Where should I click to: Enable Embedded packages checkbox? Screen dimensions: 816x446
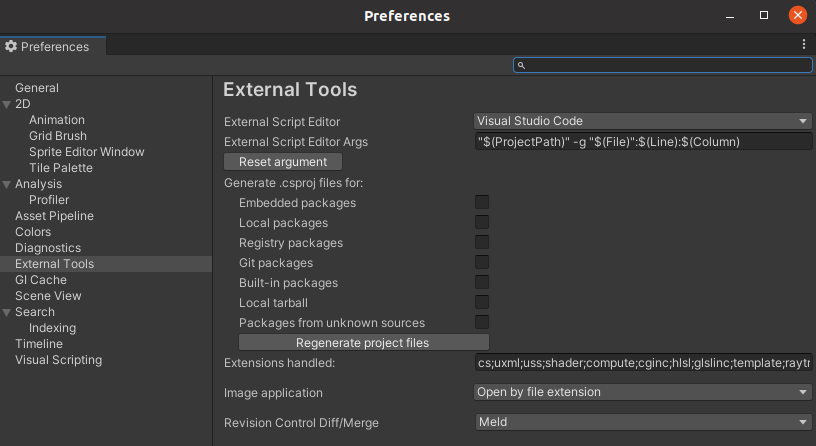click(x=482, y=203)
